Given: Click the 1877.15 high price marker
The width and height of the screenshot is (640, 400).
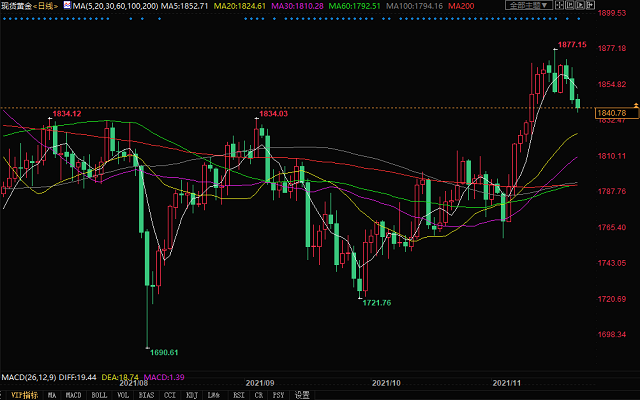Looking at the screenshot, I should tap(571, 44).
